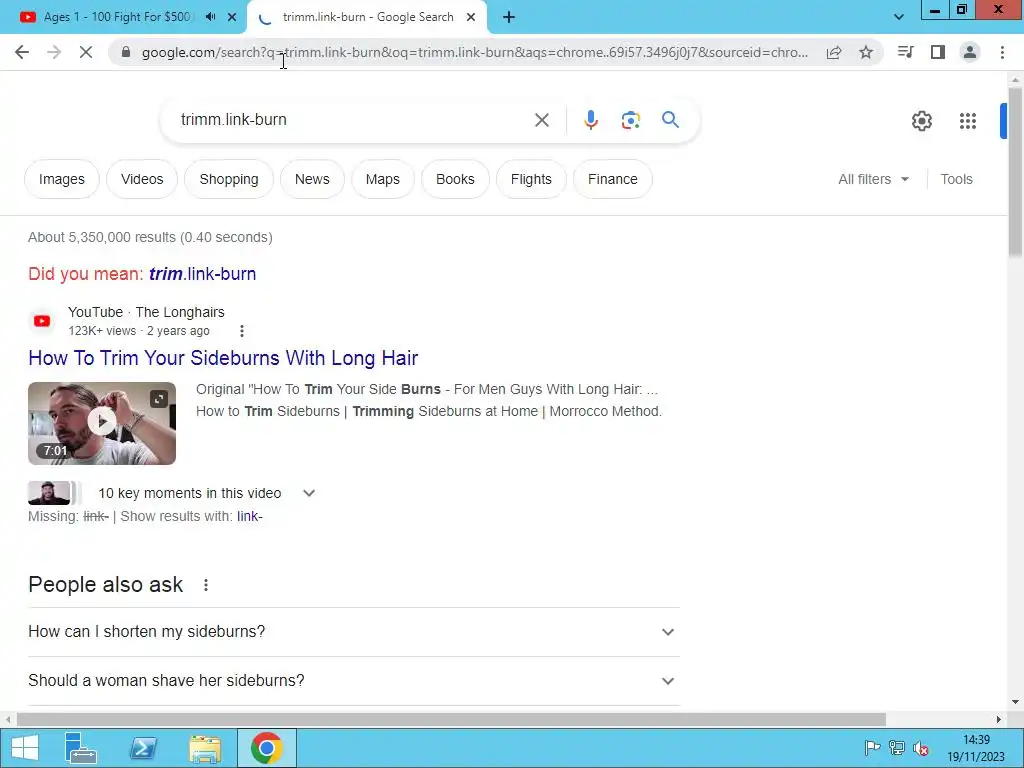1024x768 pixels.
Task: Filter results by News
Action: tap(312, 179)
